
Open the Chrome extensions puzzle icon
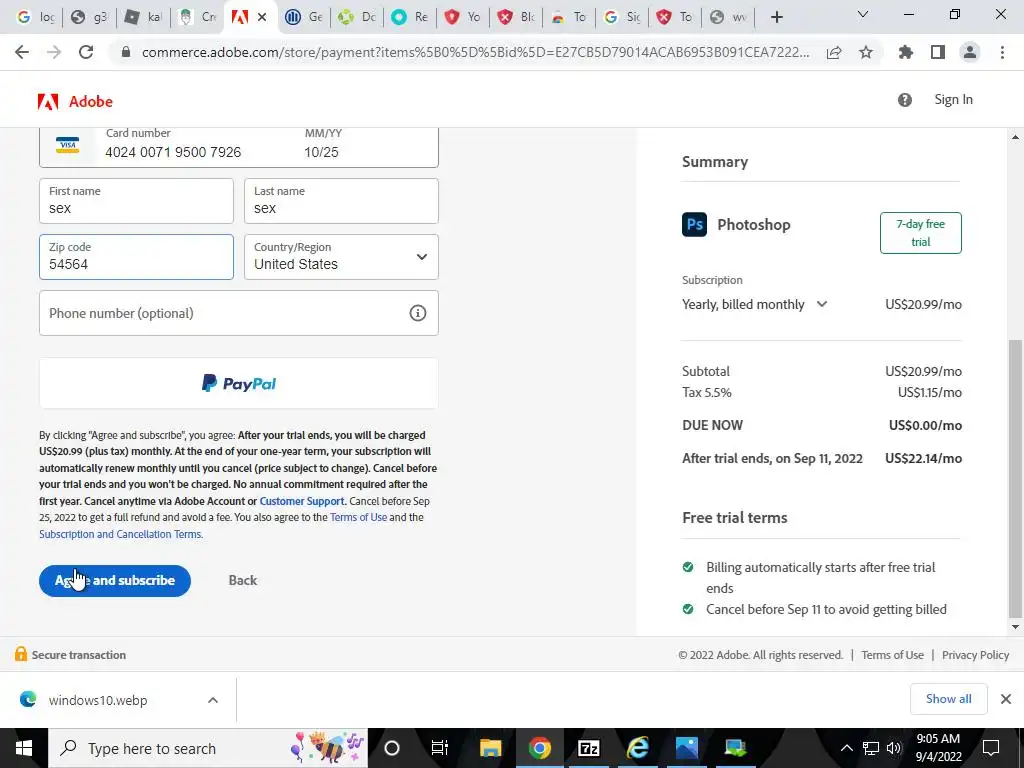click(x=906, y=52)
